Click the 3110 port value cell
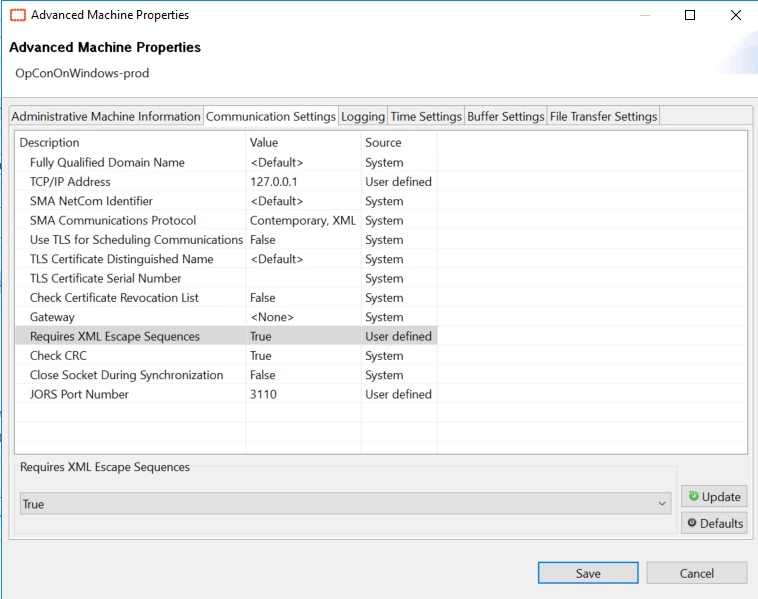The height and width of the screenshot is (599, 758). pyautogui.click(x=303, y=394)
